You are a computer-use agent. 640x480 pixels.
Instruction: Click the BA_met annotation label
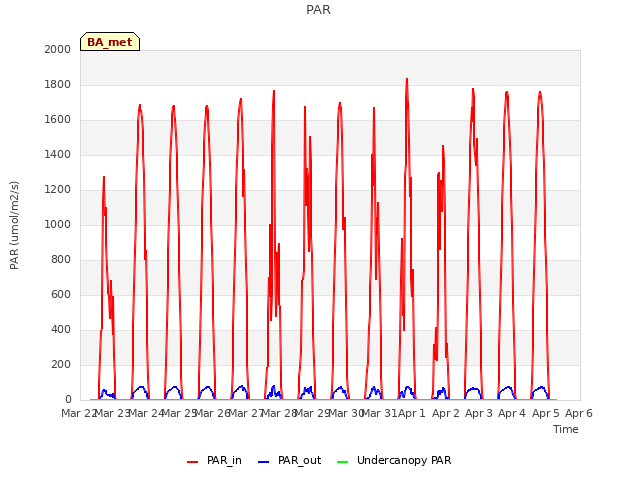110,42
